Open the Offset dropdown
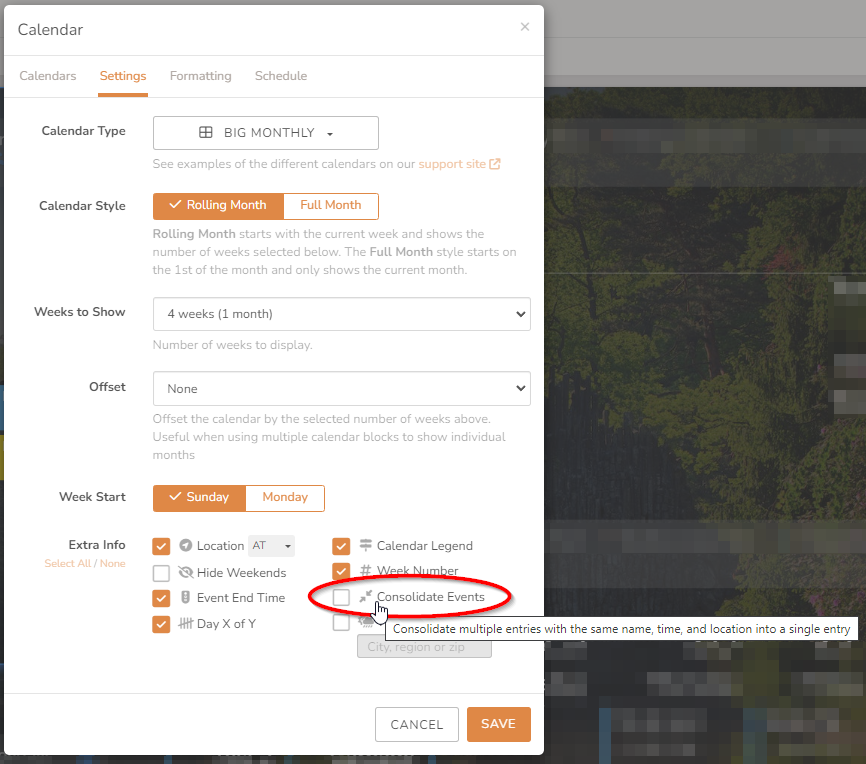 (x=341, y=388)
